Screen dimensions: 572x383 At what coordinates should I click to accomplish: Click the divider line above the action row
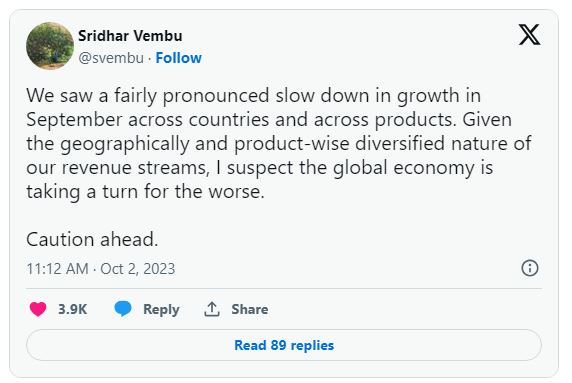(x=284, y=289)
